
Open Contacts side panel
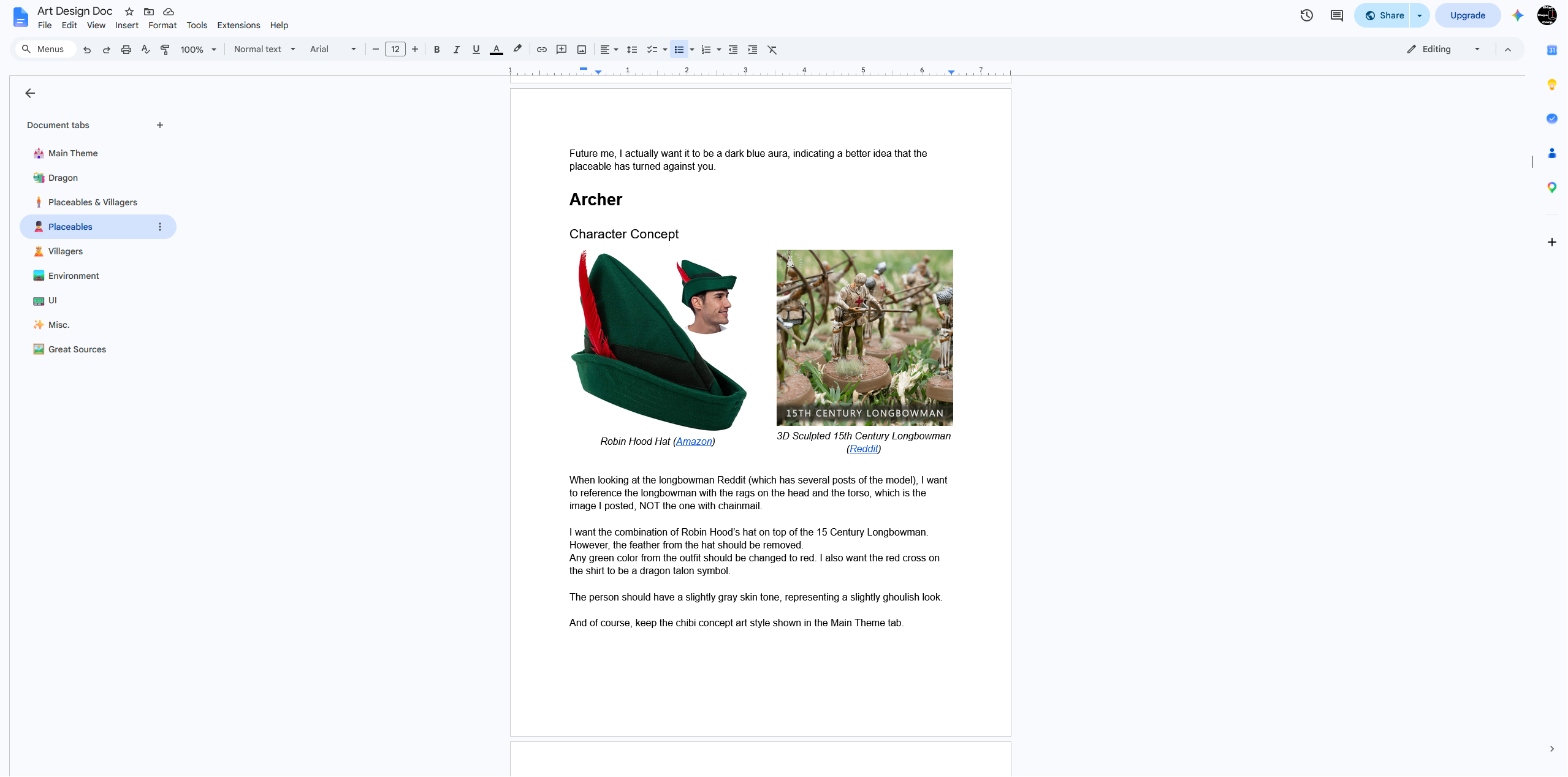1551,153
